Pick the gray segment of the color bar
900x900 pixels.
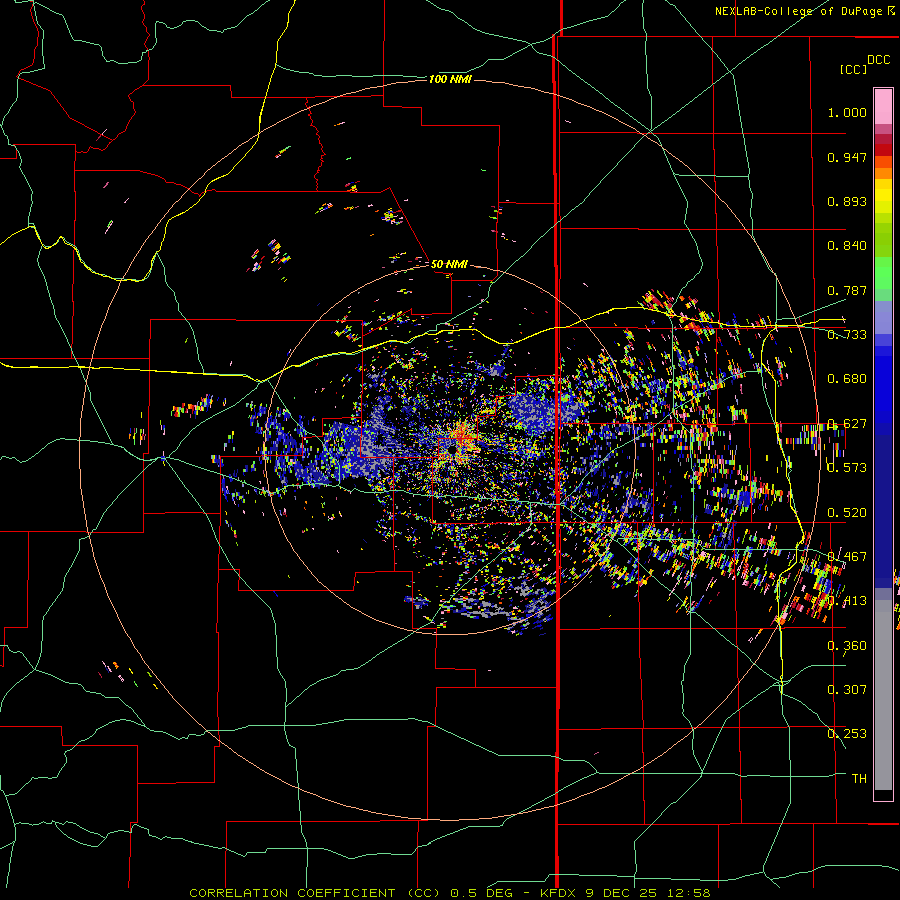(883, 695)
